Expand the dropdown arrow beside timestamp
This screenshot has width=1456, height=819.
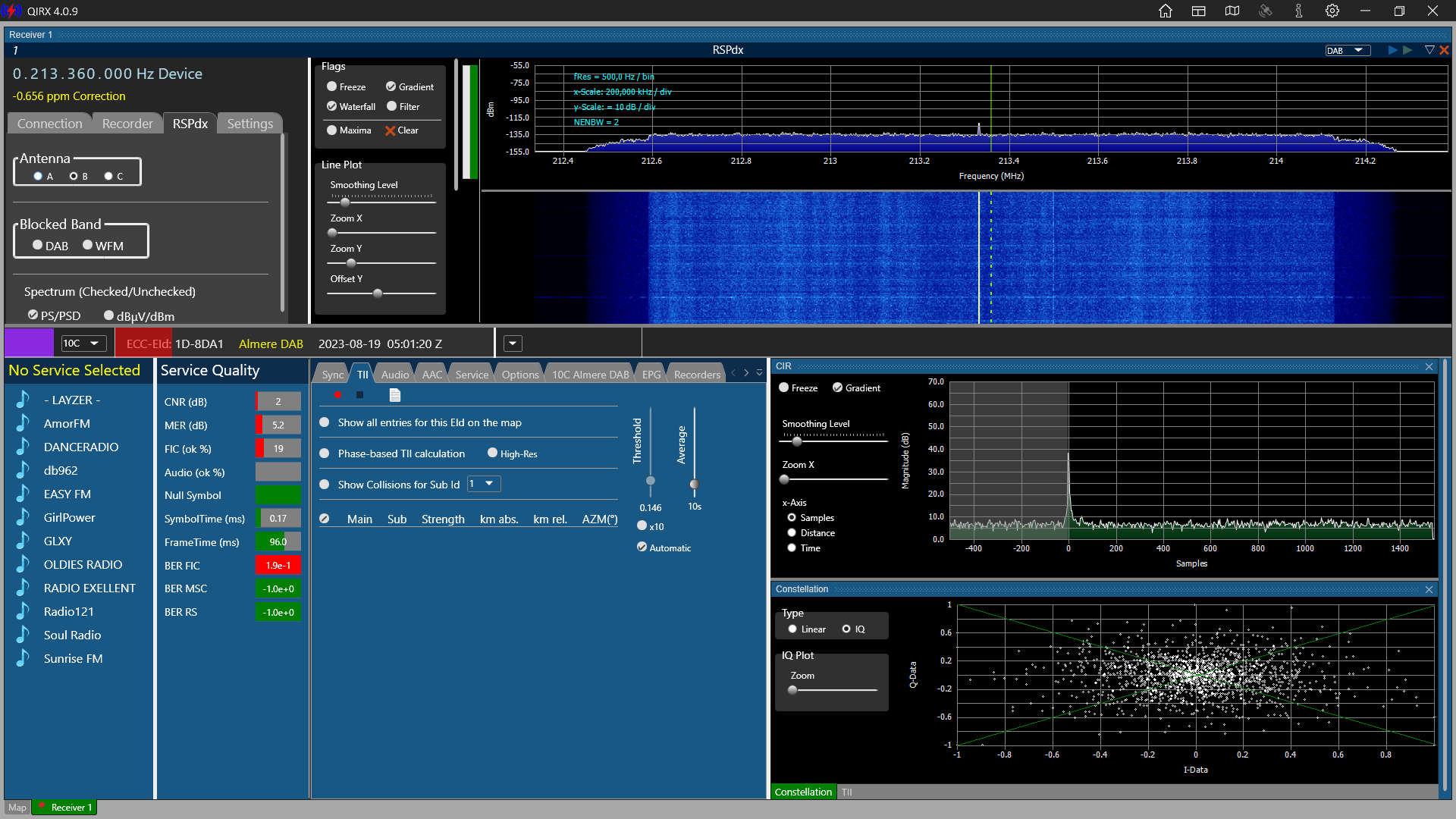[x=513, y=344]
